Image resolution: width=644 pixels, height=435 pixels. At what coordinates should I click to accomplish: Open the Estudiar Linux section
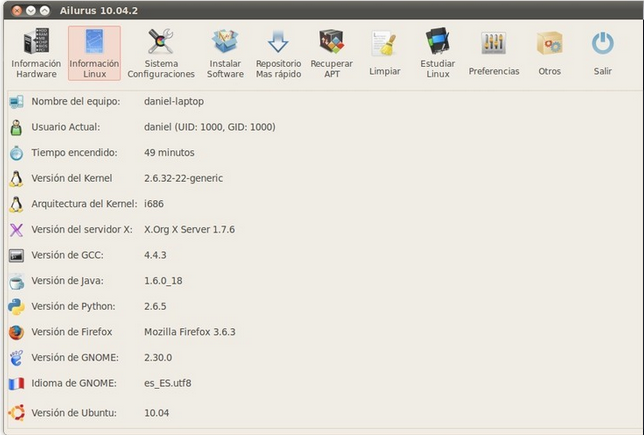click(x=437, y=53)
